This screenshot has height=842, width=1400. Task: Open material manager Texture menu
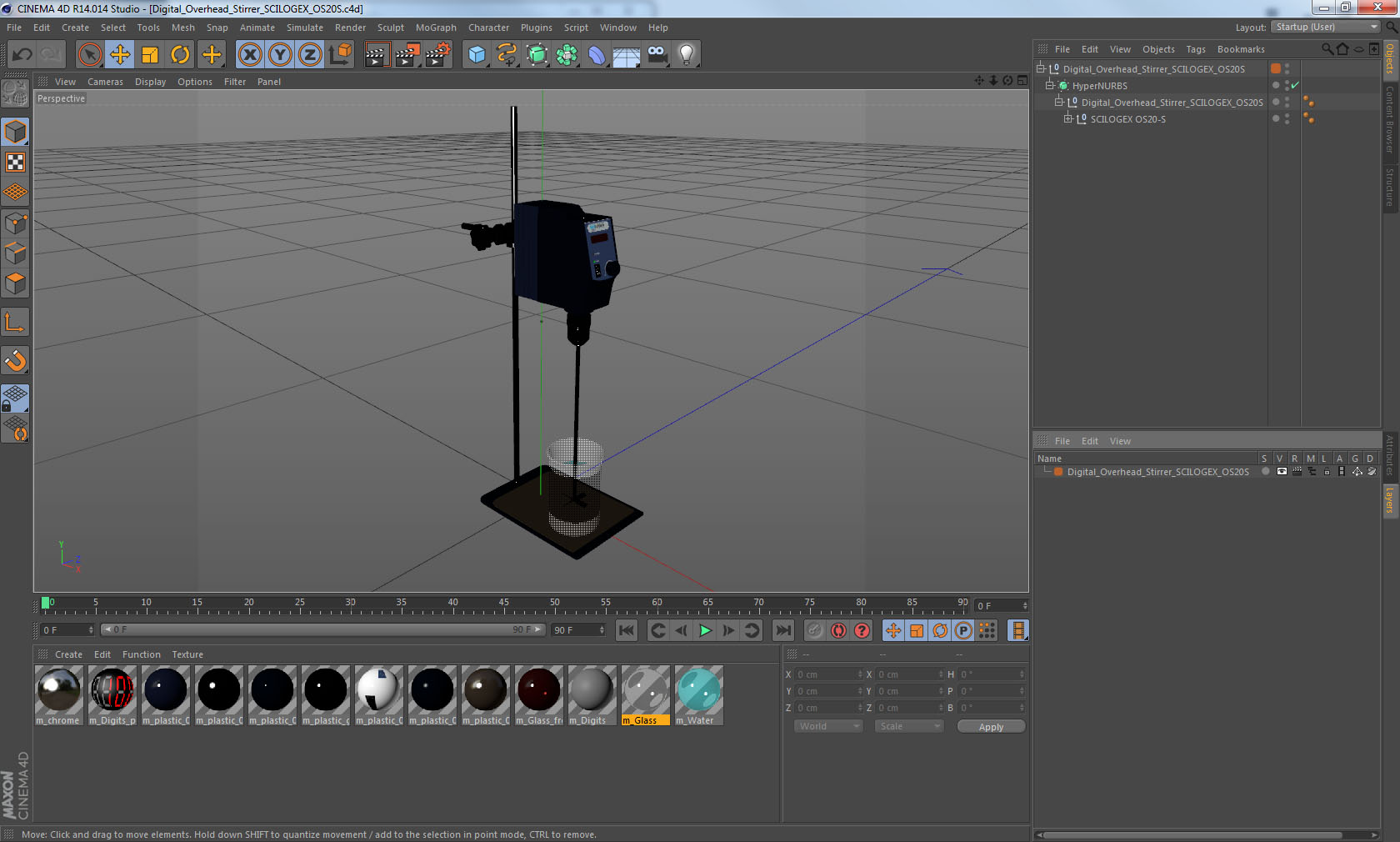pos(187,654)
